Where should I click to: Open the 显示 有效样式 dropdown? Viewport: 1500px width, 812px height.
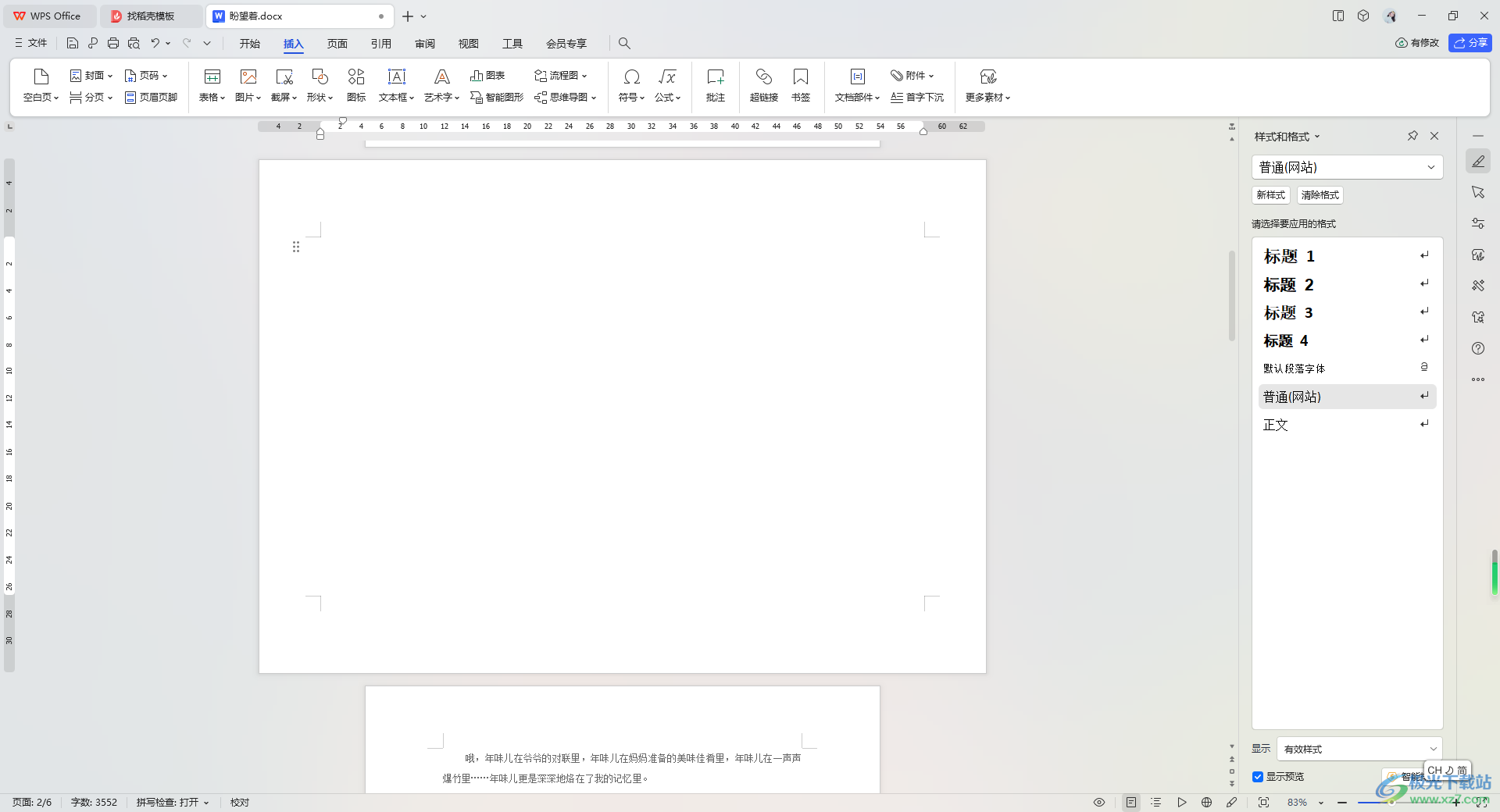[x=1359, y=749]
